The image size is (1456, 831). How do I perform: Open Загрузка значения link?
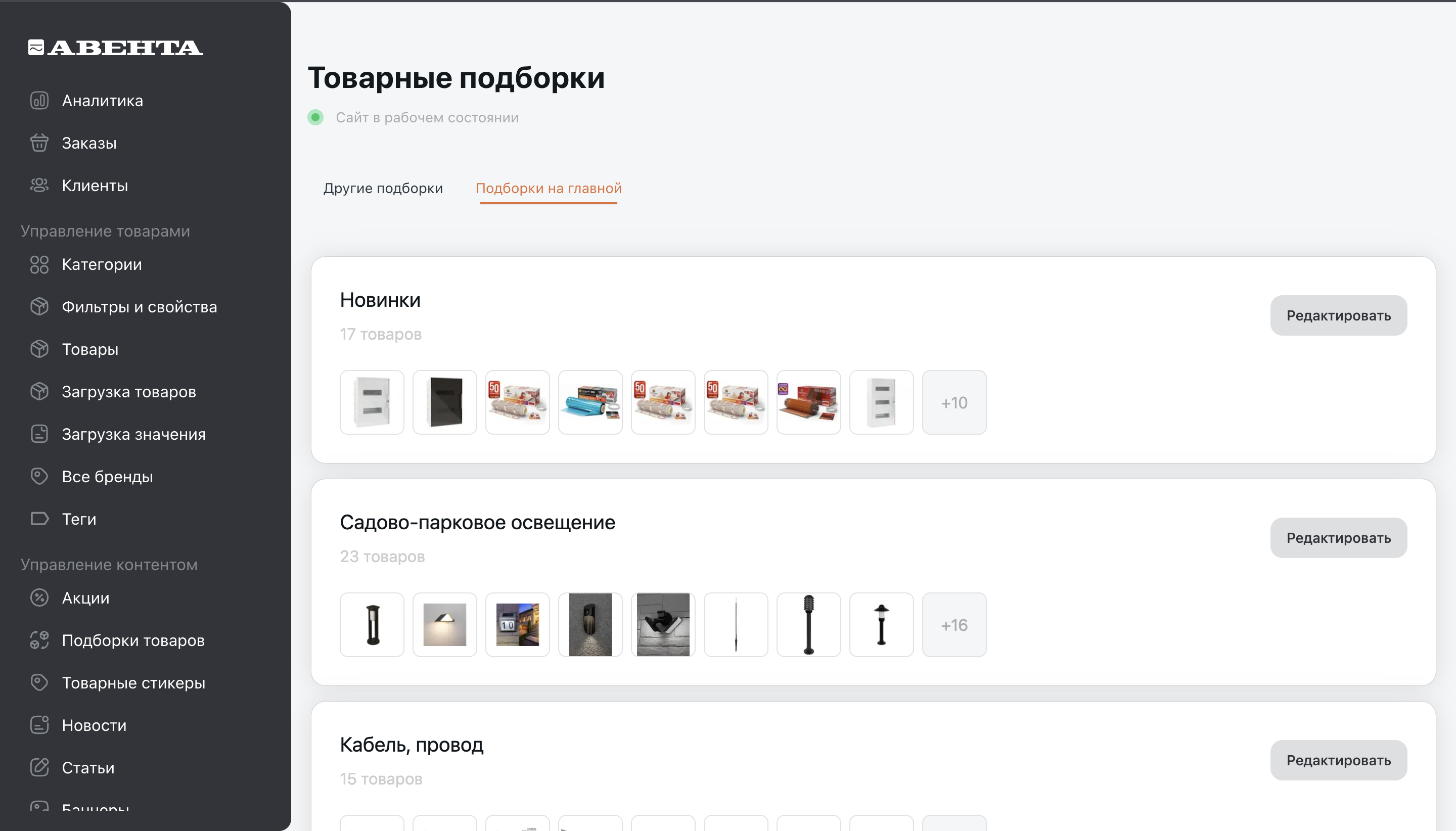click(x=133, y=434)
